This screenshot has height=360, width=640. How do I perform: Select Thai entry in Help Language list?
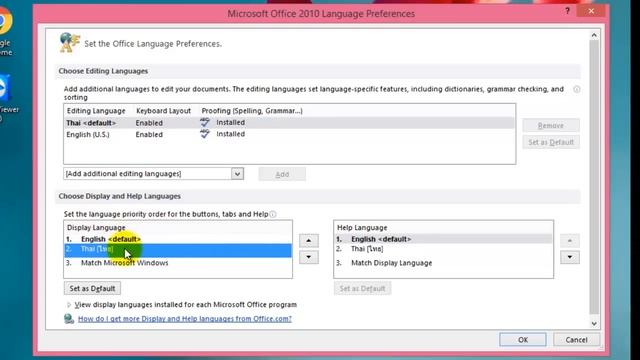(x=443, y=249)
